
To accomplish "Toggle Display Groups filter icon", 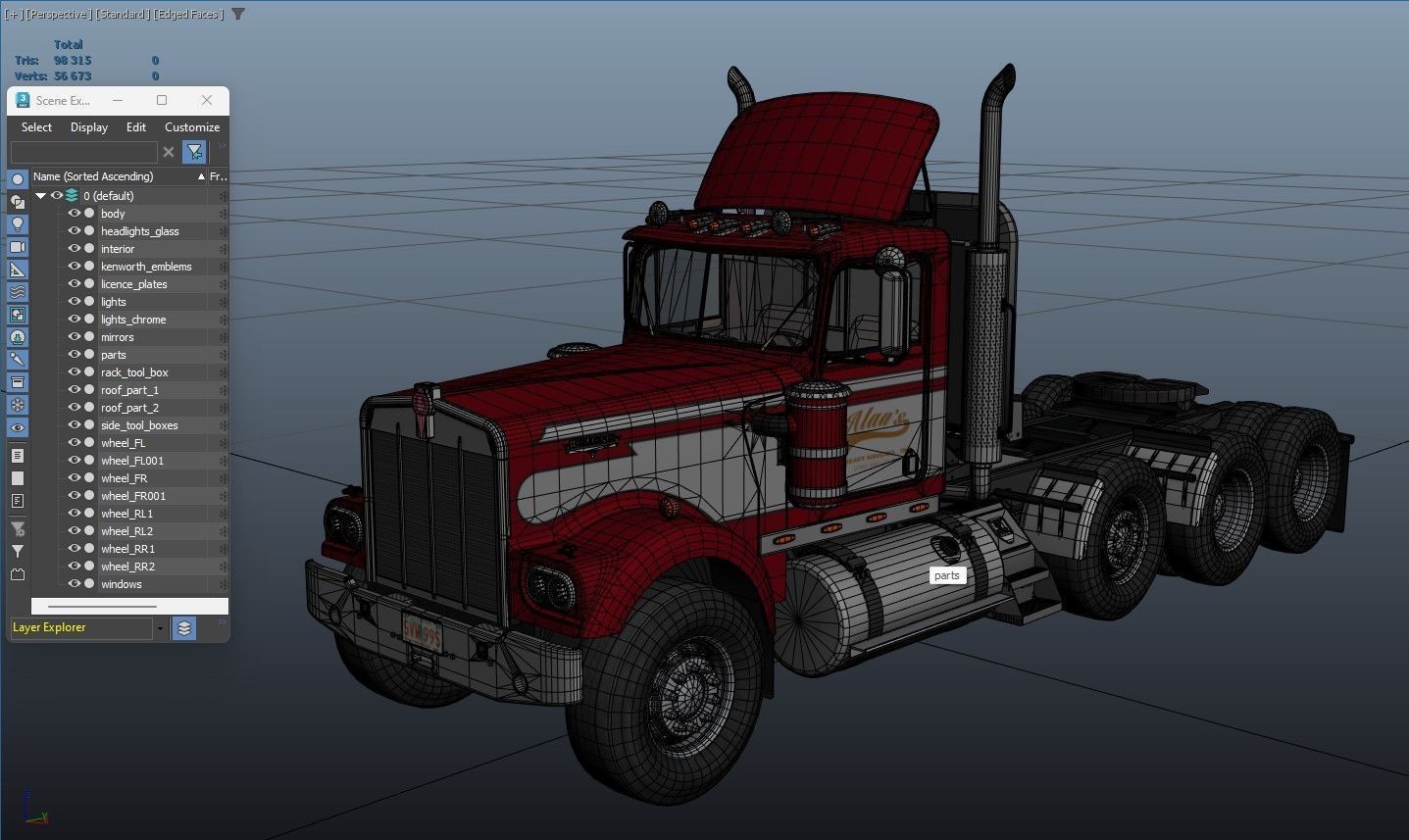I will pyautogui.click(x=18, y=315).
